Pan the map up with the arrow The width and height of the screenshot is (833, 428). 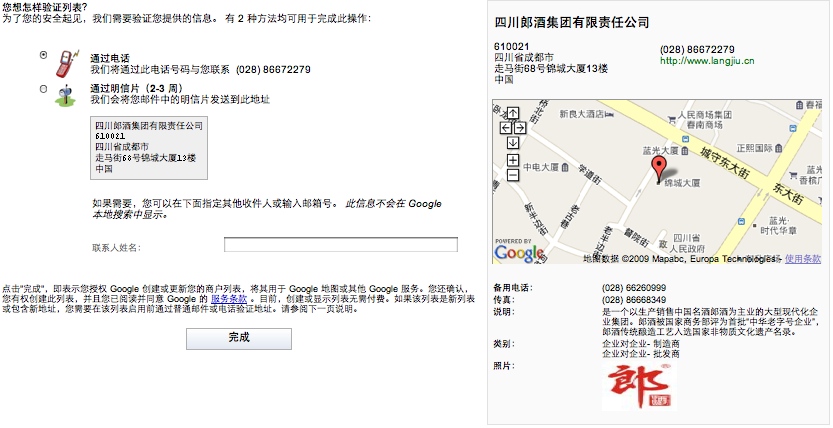click(513, 113)
